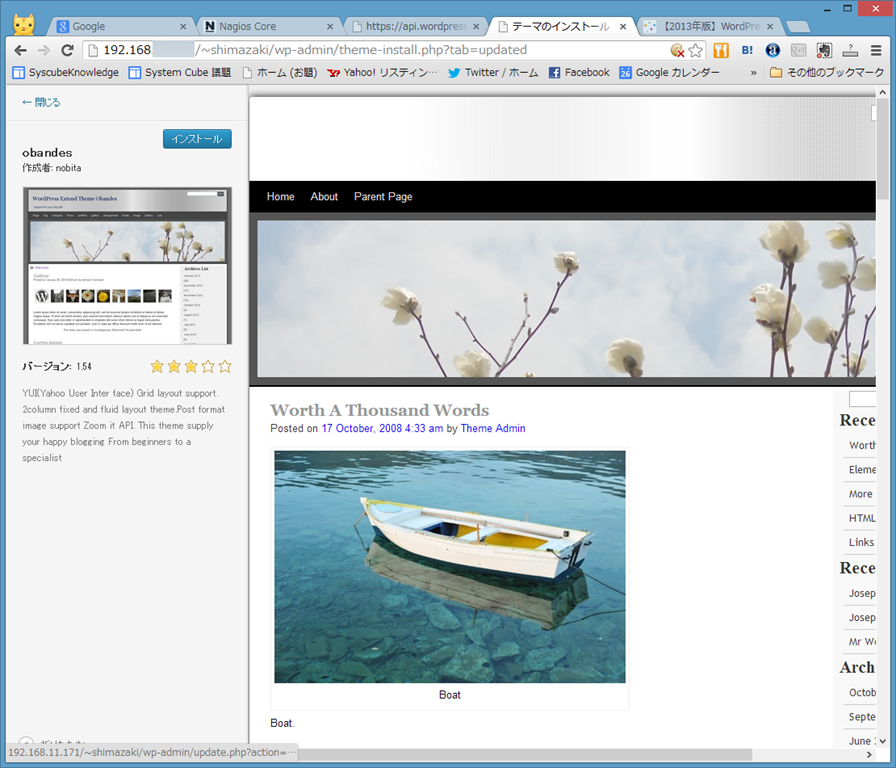Click the yellow cat icon in title bar
Screen dimensions: 896x768
[24, 24]
